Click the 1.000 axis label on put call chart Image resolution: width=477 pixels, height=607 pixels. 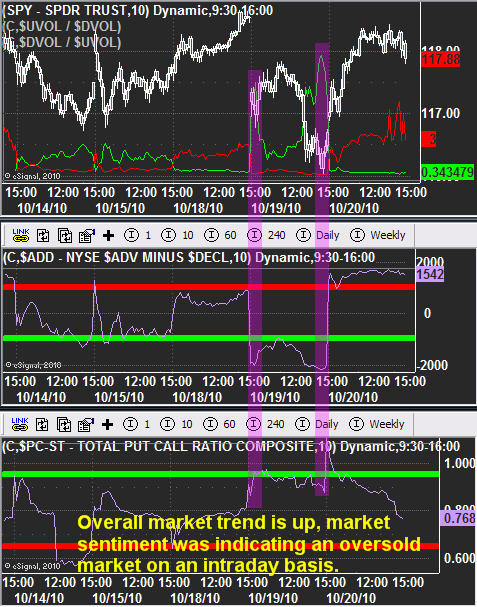[x=459, y=463]
